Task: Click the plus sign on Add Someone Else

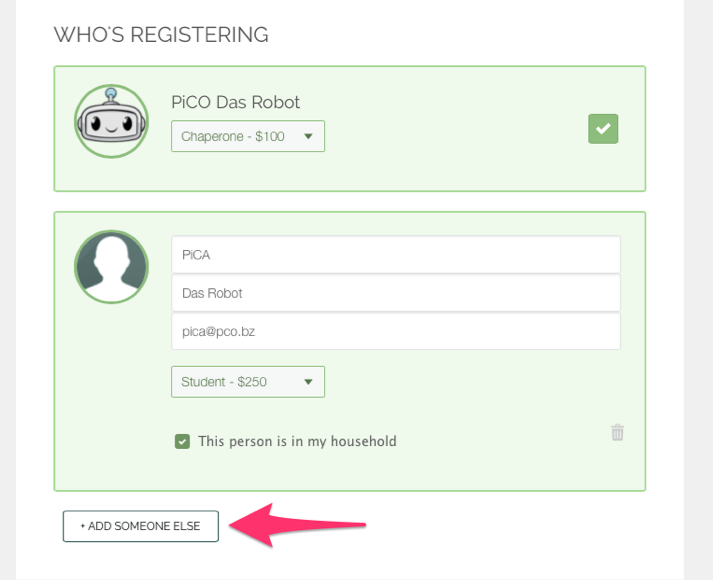Action: pos(83,526)
